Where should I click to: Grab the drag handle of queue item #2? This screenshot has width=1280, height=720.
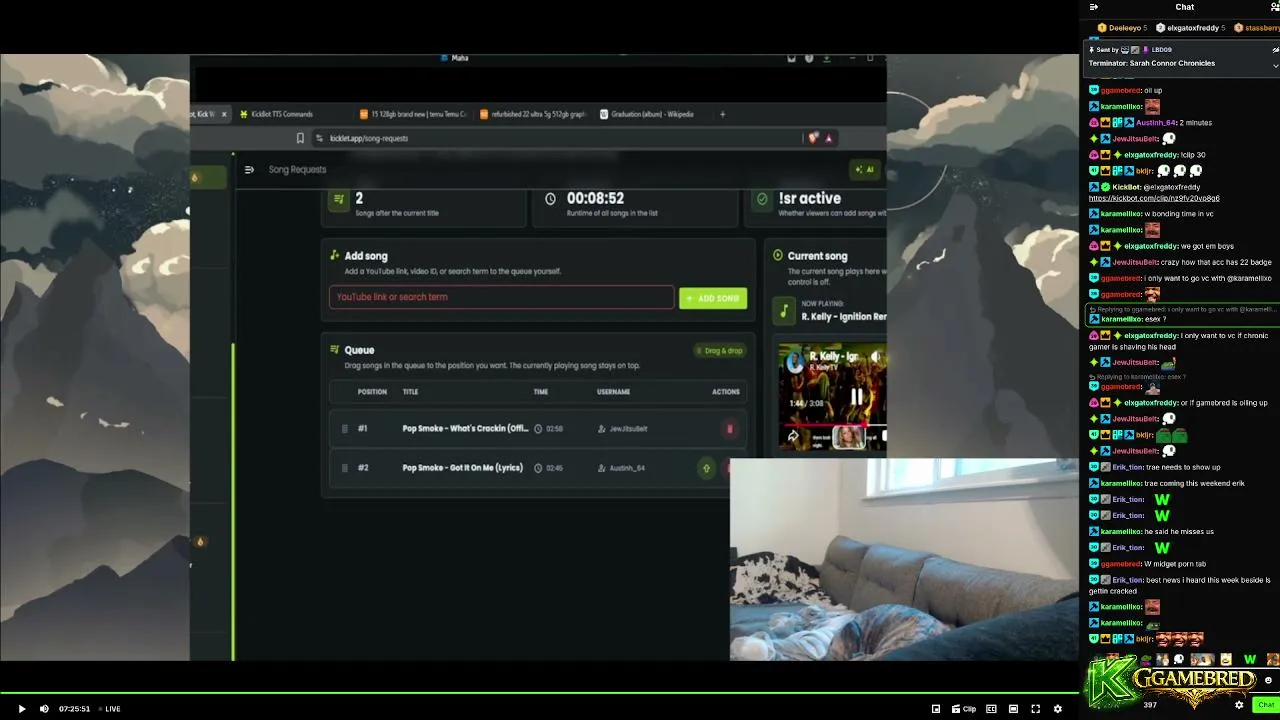click(345, 468)
